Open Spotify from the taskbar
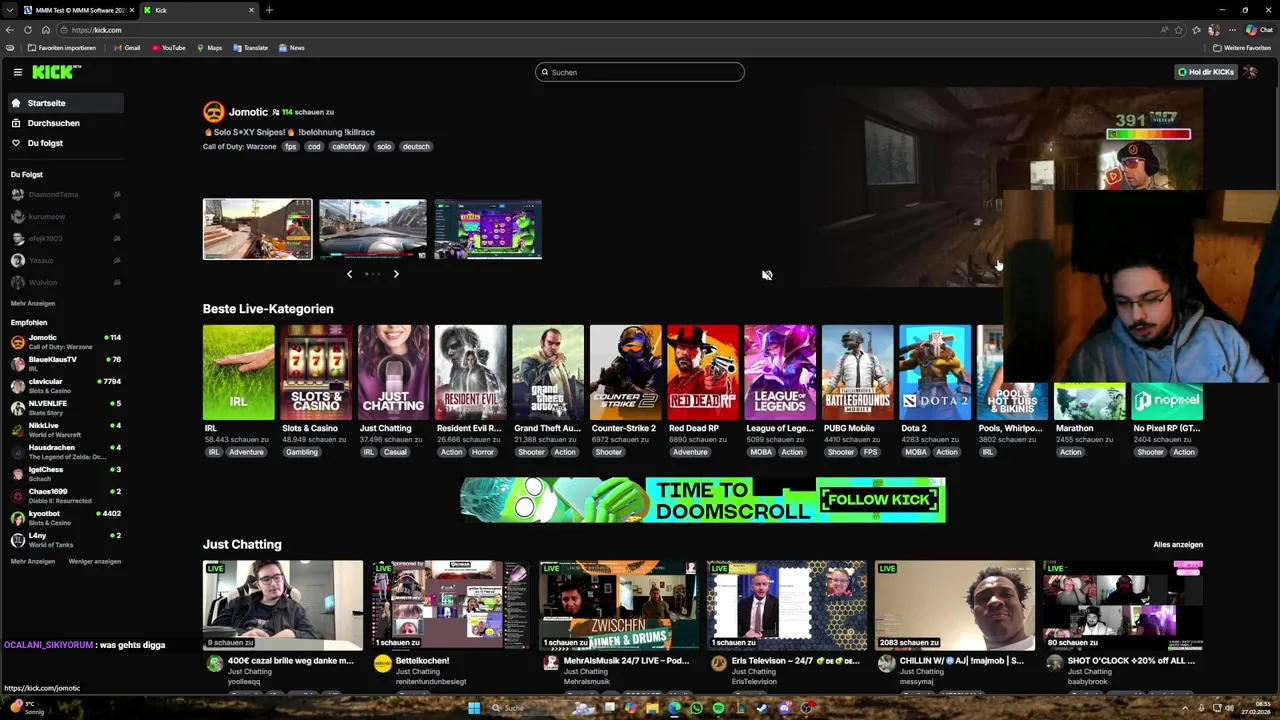This screenshot has width=1280, height=720. pyautogui.click(x=718, y=708)
